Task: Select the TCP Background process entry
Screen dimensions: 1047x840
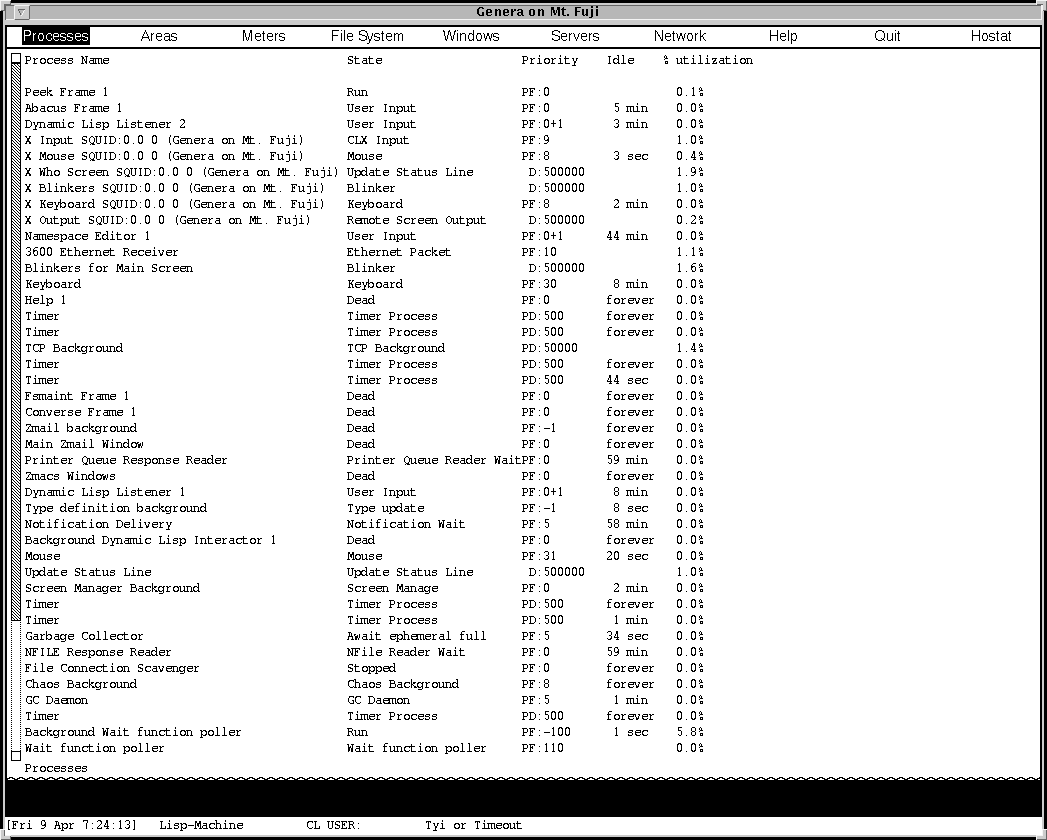Action: pos(74,348)
